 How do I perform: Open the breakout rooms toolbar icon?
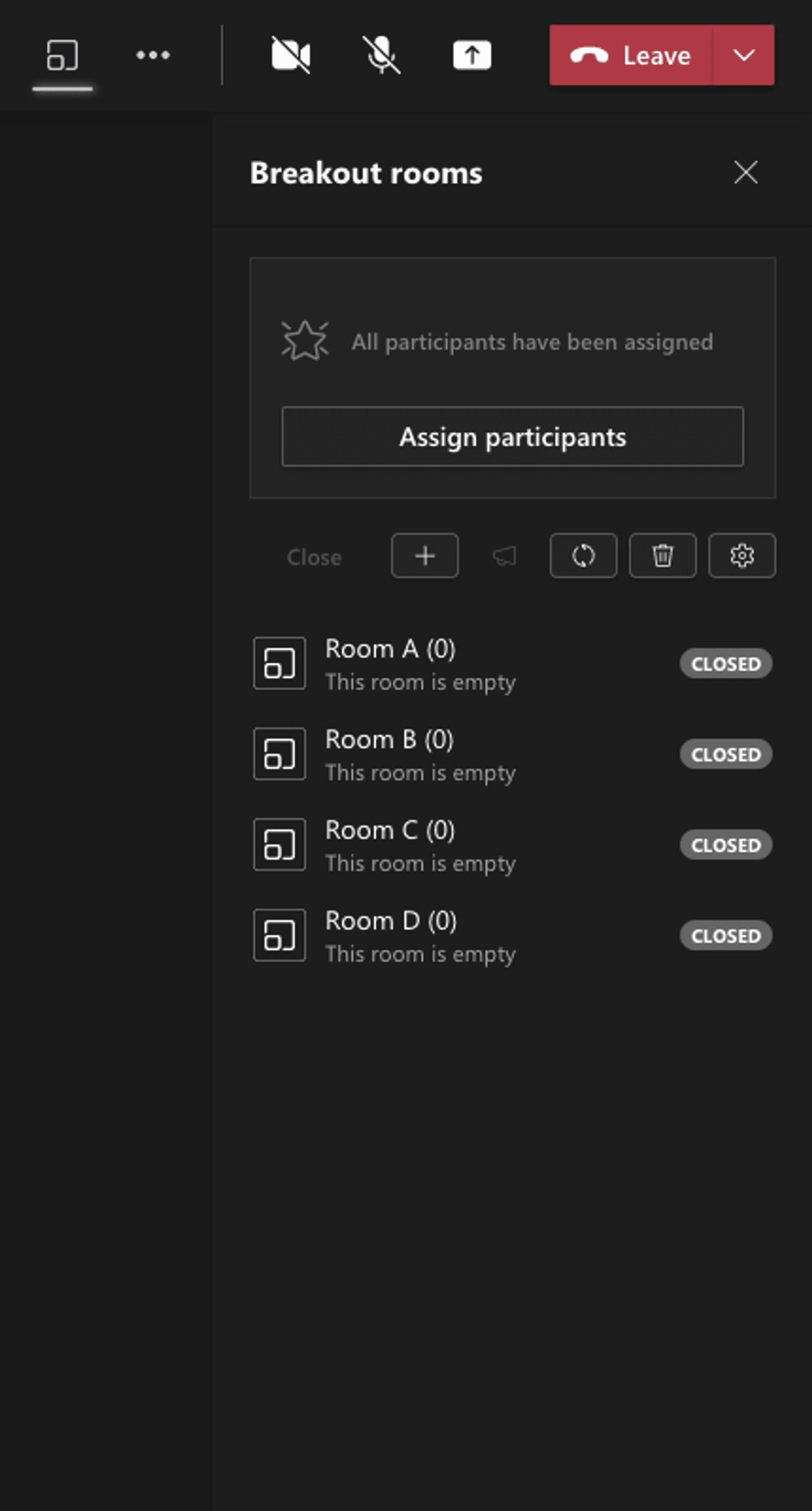coord(62,55)
